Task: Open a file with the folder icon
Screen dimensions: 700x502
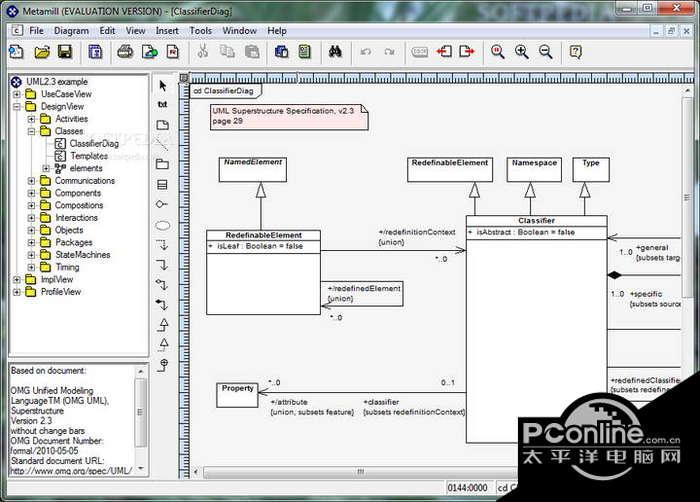Action: [x=42, y=52]
